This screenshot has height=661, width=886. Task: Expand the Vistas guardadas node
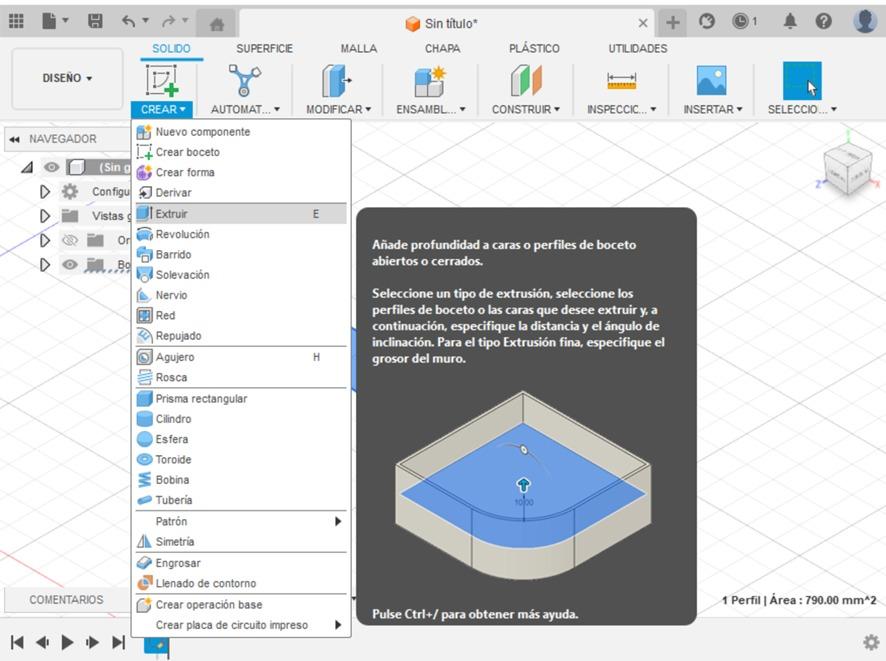coord(45,216)
